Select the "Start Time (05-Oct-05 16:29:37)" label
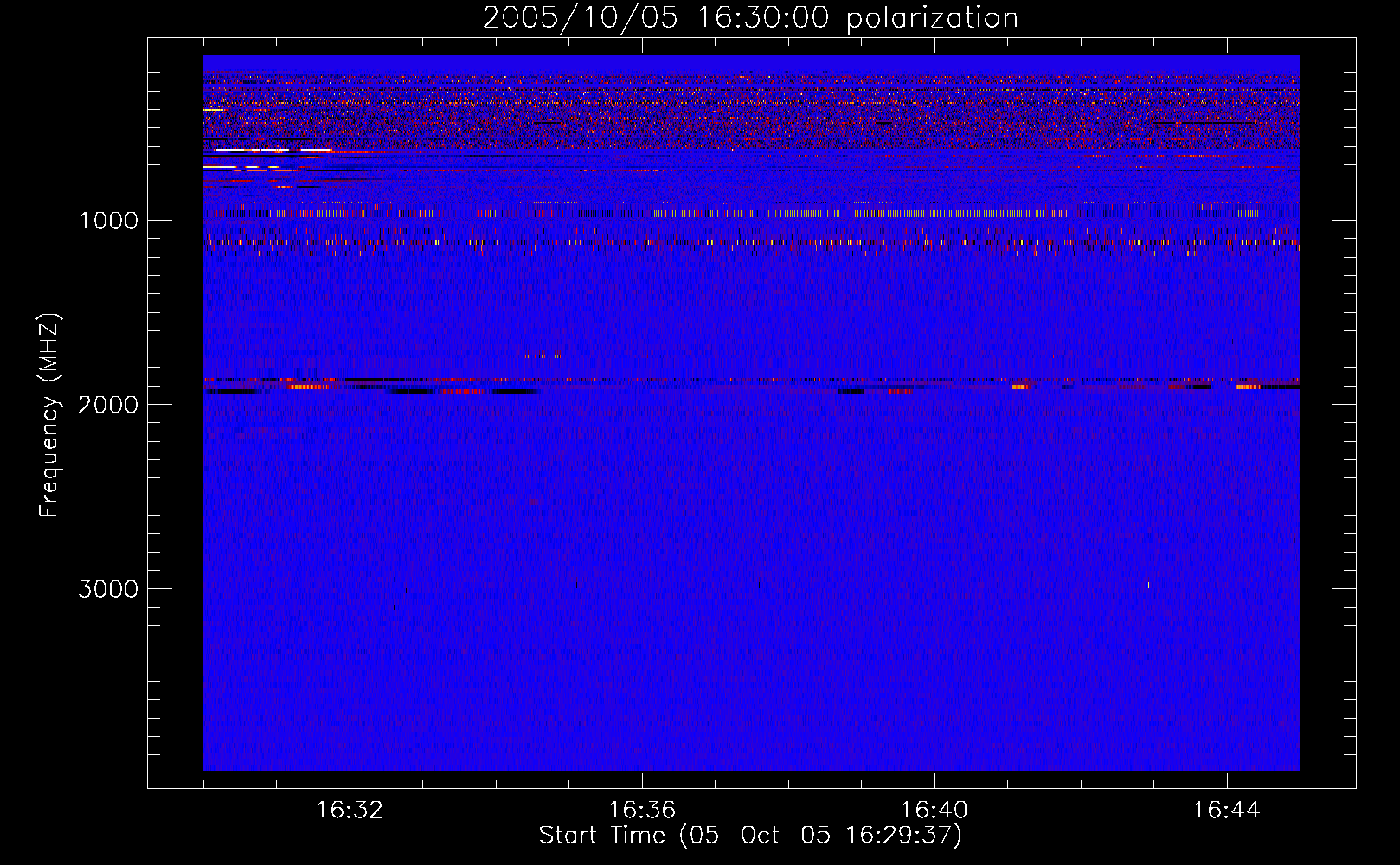 point(750,836)
